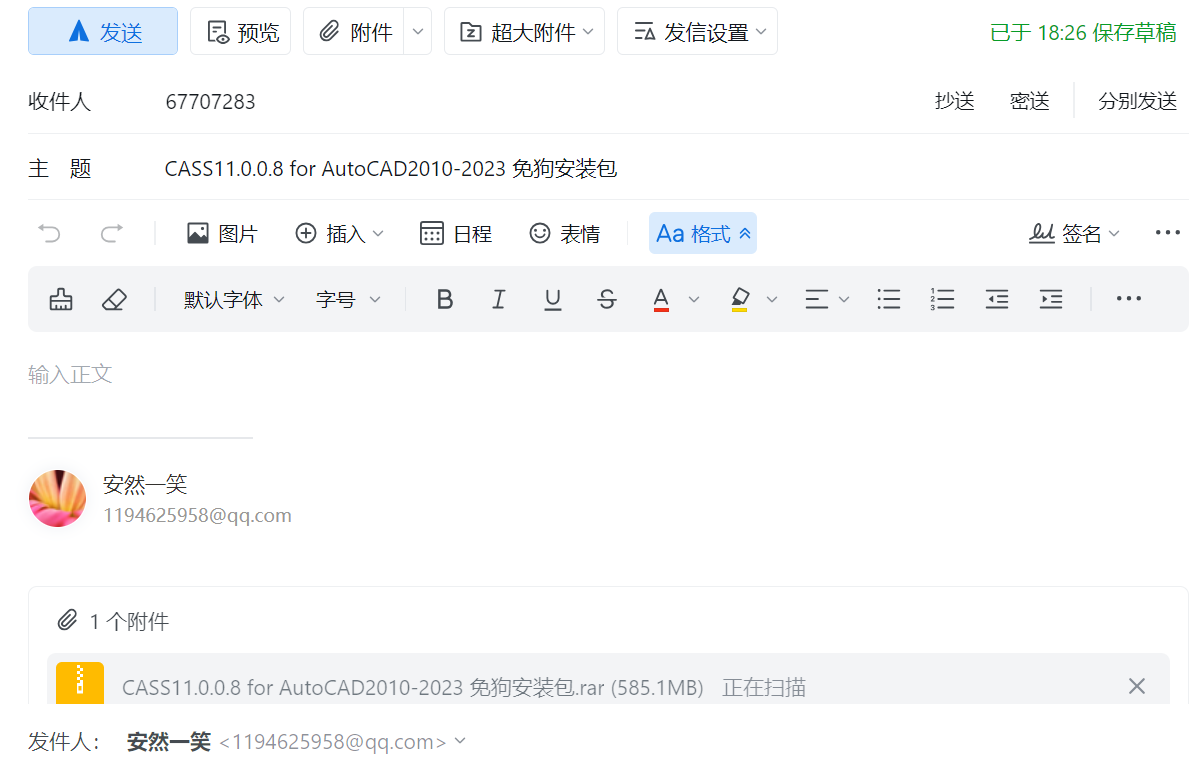
Task: Open Send Settings (发信设置) dropdown
Action: click(x=697, y=31)
